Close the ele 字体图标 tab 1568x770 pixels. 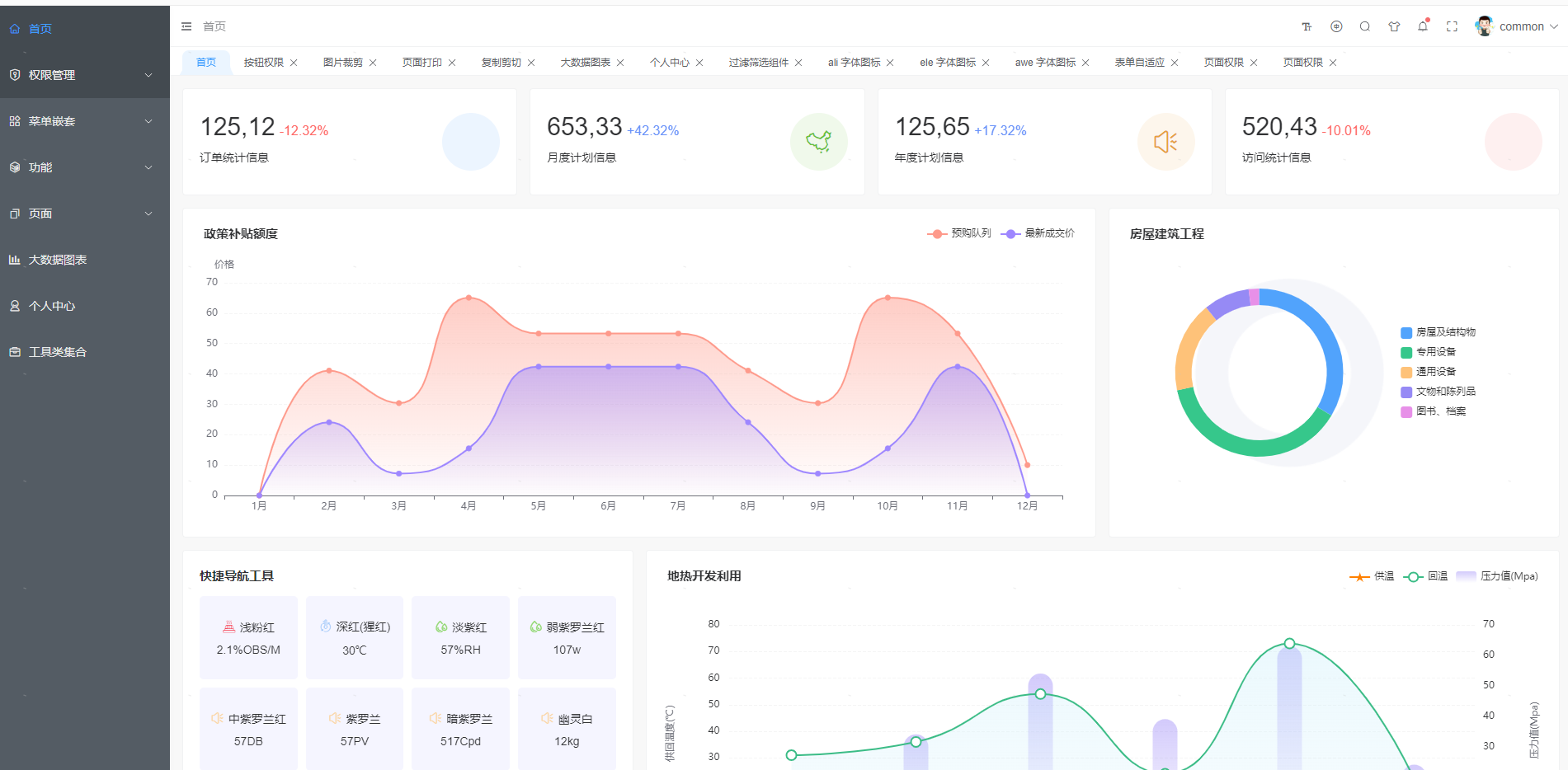(x=986, y=63)
